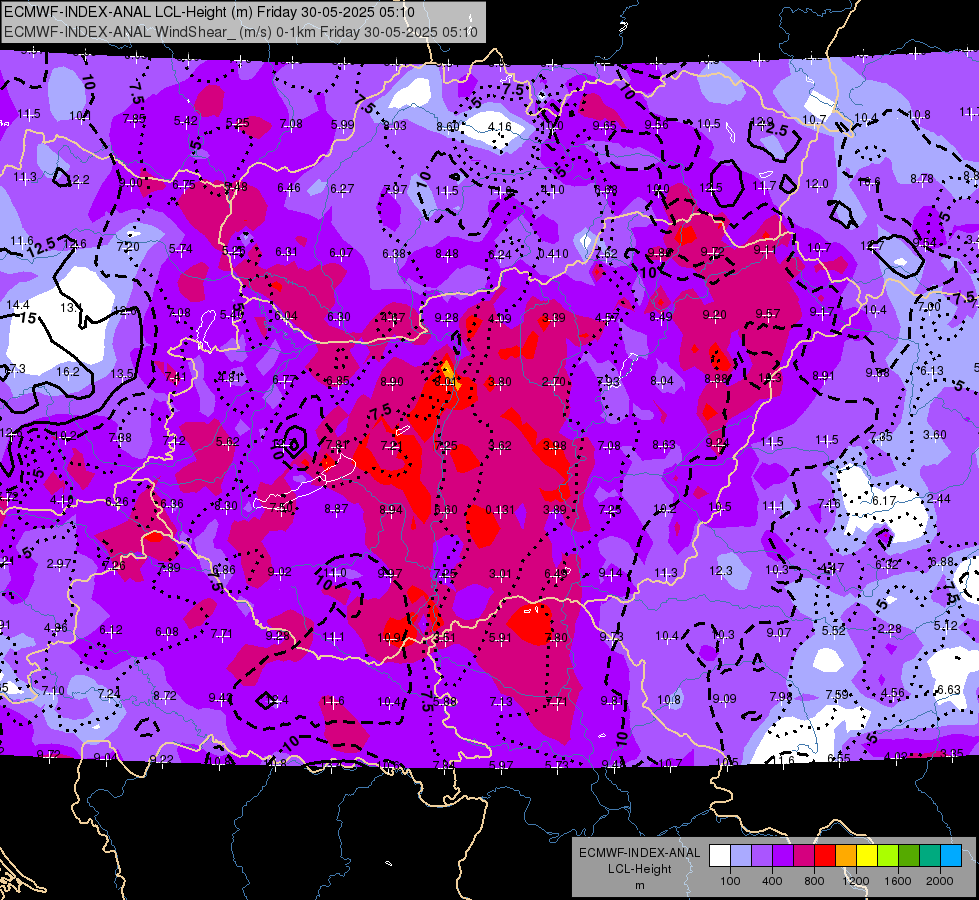
Task: Click the map value '3.01'
Action: 500,573
